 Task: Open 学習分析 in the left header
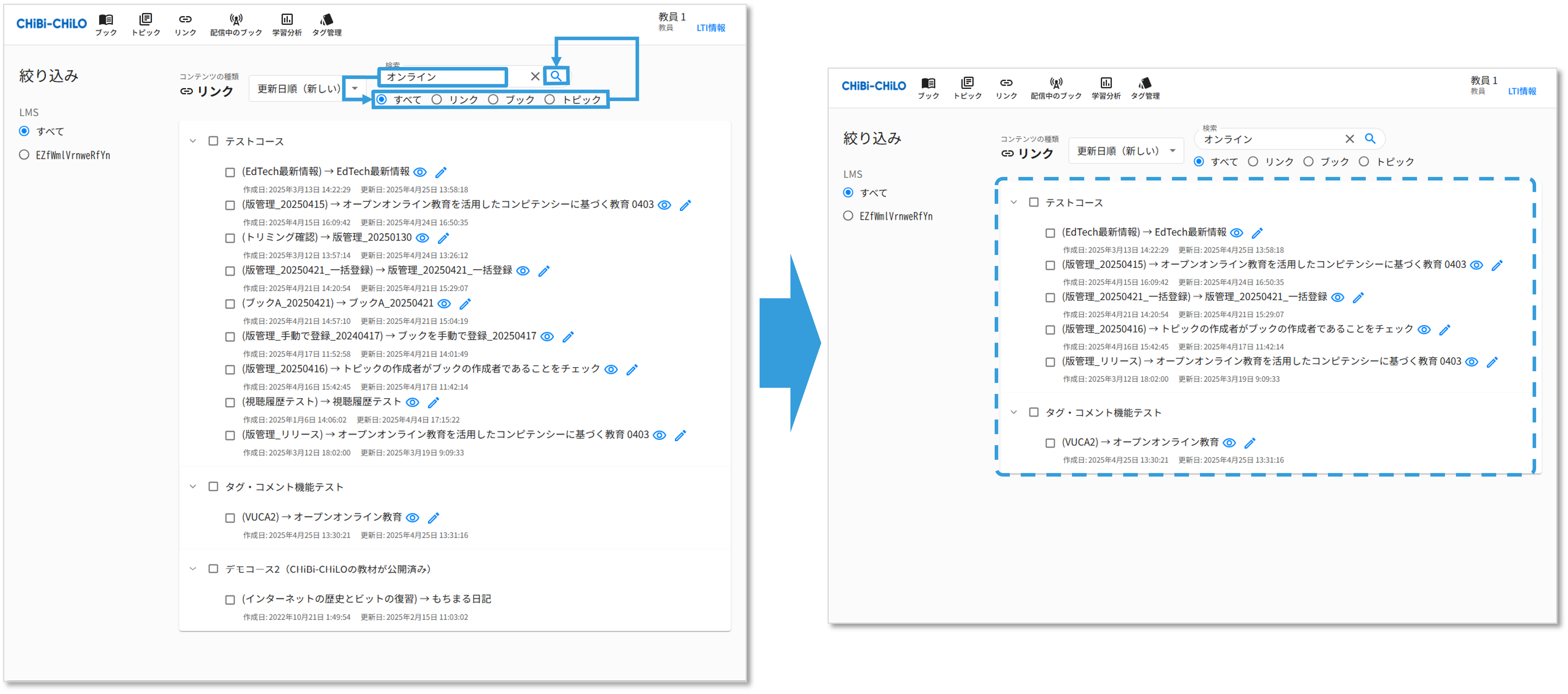pos(287,25)
